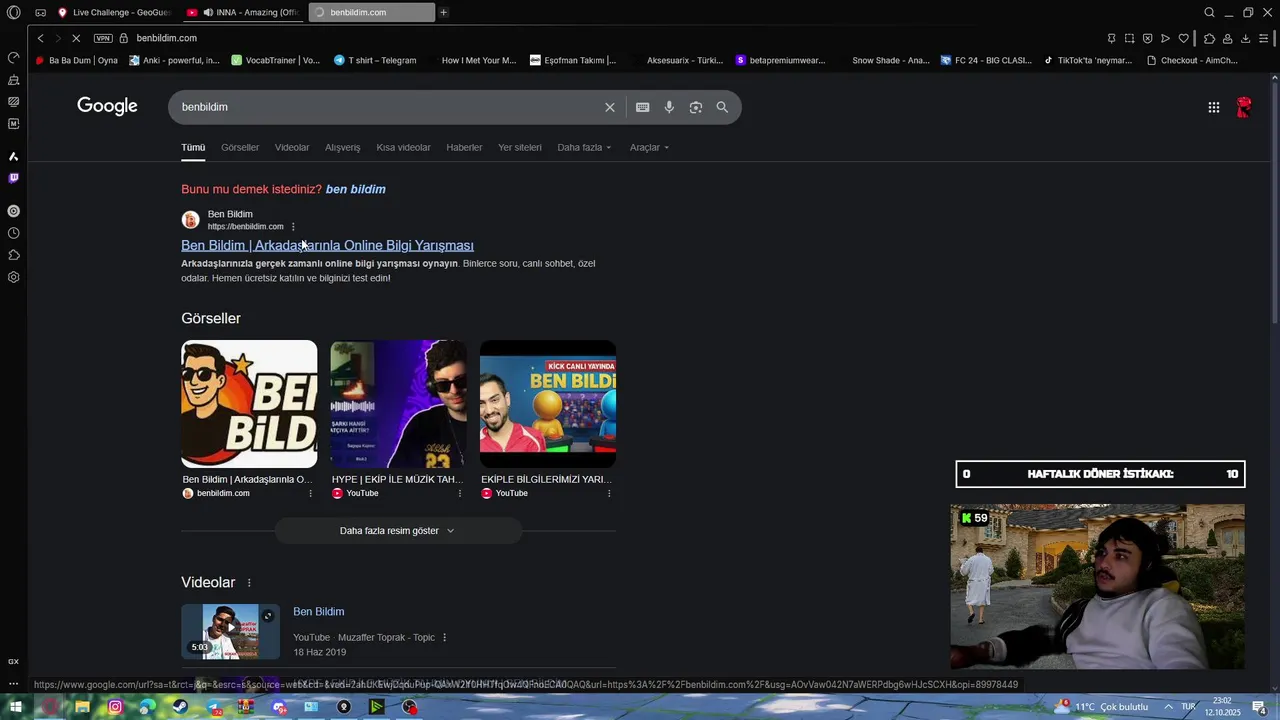Select the Tümü search tab

pyautogui.click(x=193, y=147)
